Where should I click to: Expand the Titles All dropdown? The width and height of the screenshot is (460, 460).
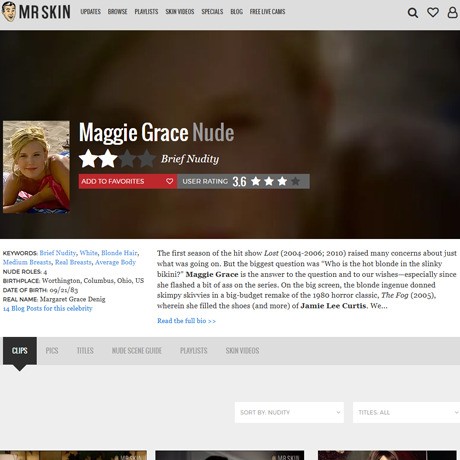point(406,412)
